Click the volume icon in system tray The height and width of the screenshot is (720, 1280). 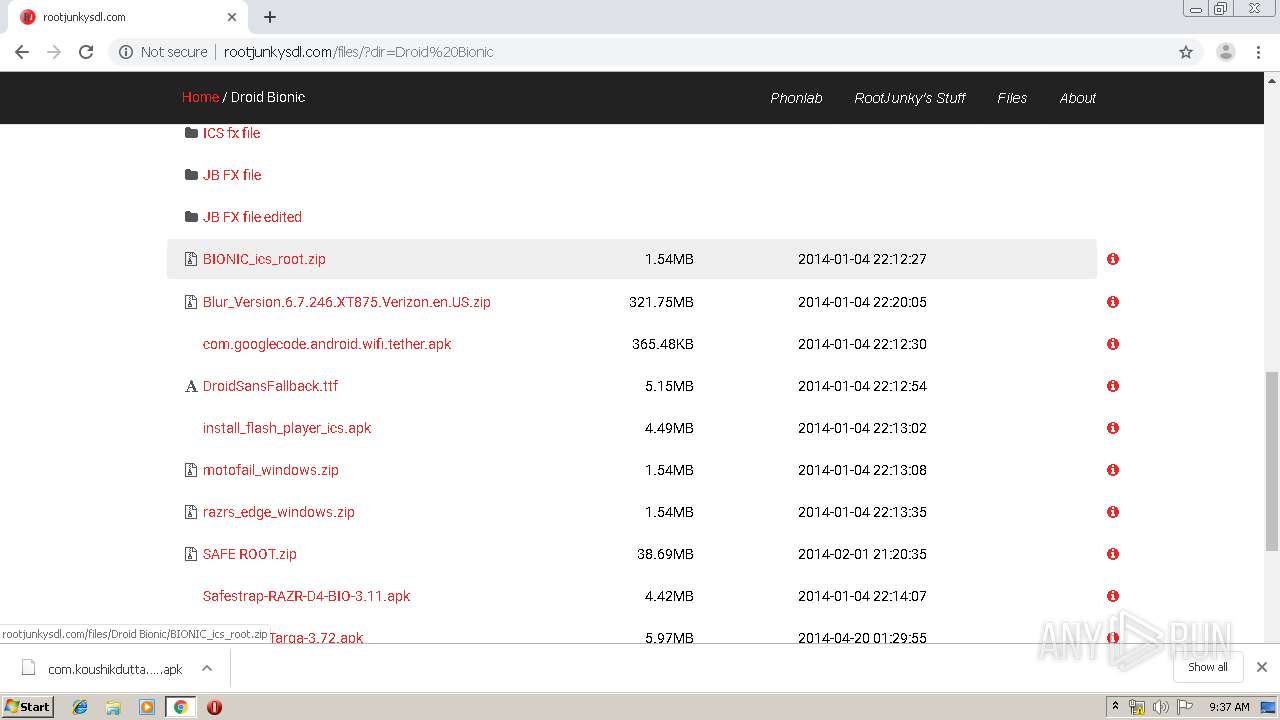pyautogui.click(x=1160, y=707)
